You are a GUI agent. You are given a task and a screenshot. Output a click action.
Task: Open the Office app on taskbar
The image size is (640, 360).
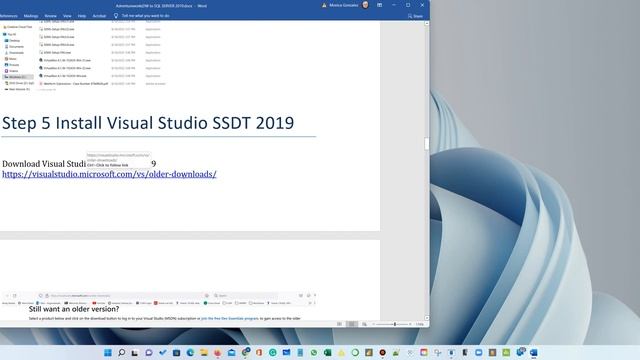[259, 352]
